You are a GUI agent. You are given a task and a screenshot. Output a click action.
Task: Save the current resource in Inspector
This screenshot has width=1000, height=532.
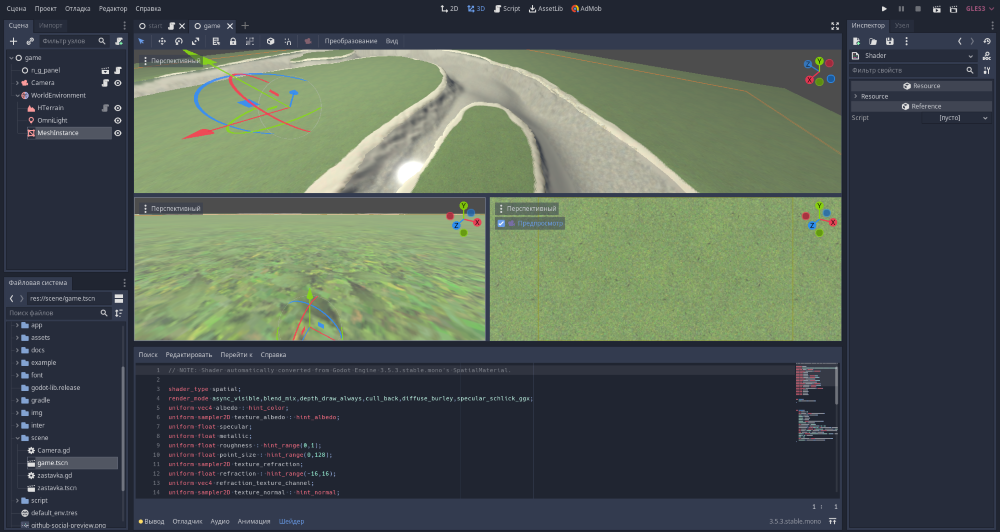click(890, 41)
